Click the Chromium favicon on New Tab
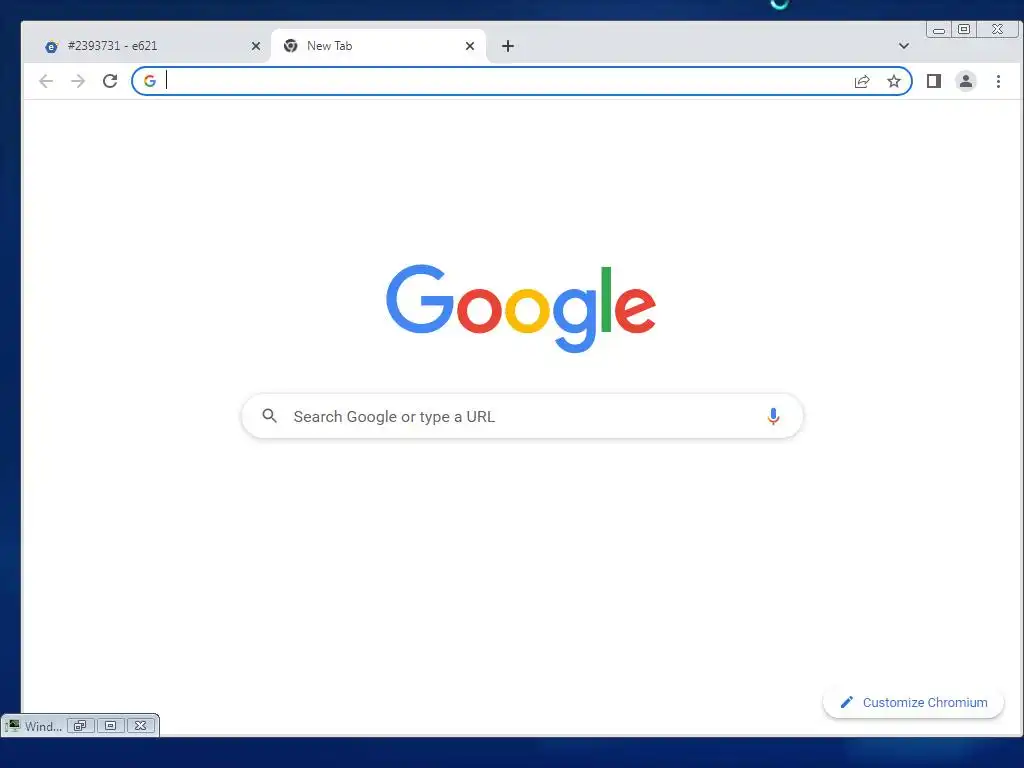 click(x=291, y=46)
